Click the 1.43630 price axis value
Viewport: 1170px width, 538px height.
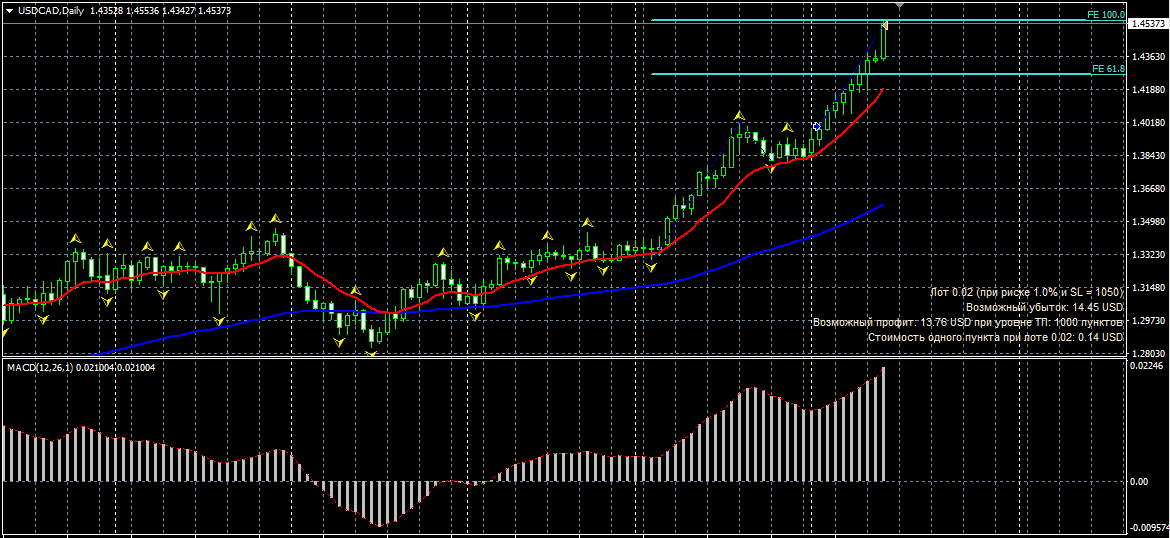(x=1147, y=57)
